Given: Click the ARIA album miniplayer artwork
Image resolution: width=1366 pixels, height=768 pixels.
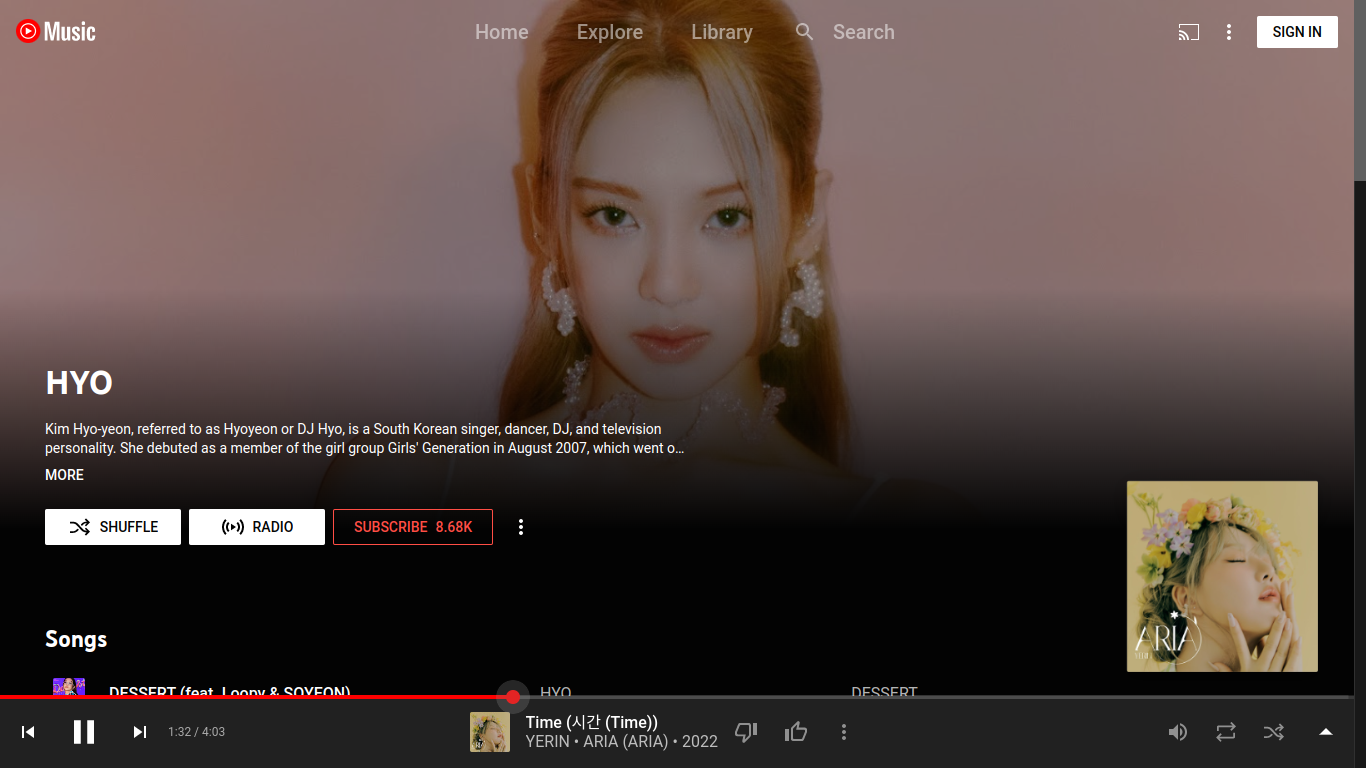Looking at the screenshot, I should click(x=1222, y=576).
